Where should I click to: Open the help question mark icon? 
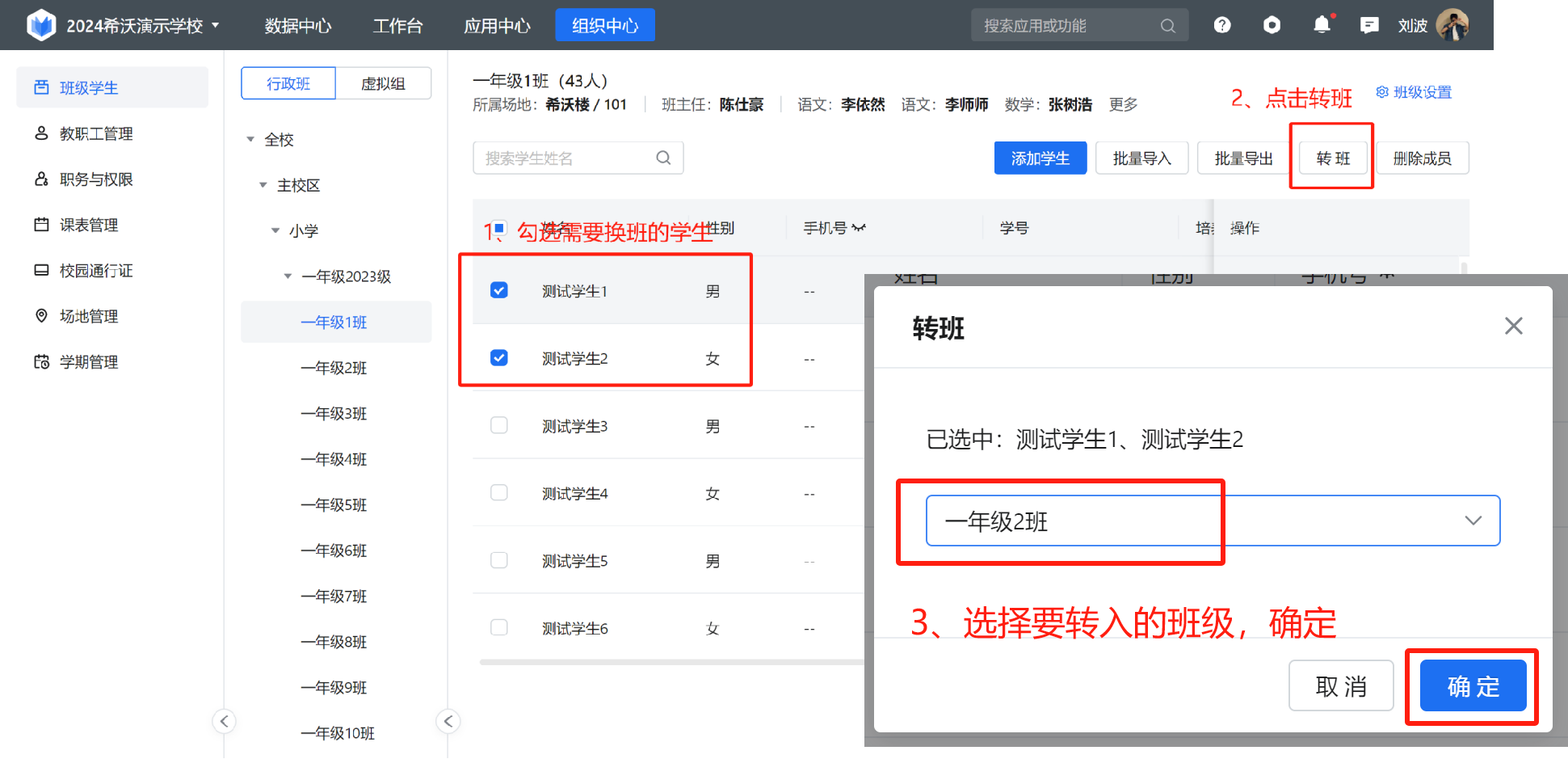pos(1222,25)
